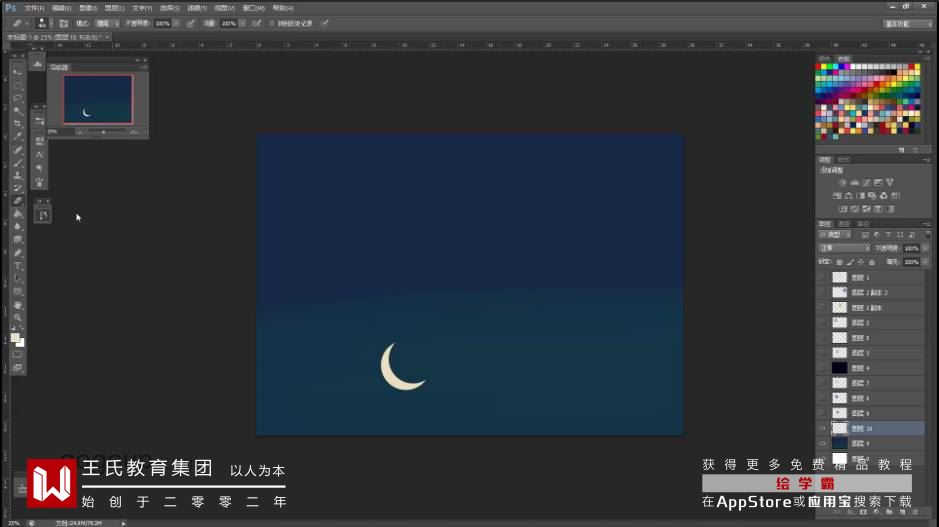Show visibility of layer 图层 2 副本 2
Image resolution: width=939 pixels, height=527 pixels.
click(822, 292)
